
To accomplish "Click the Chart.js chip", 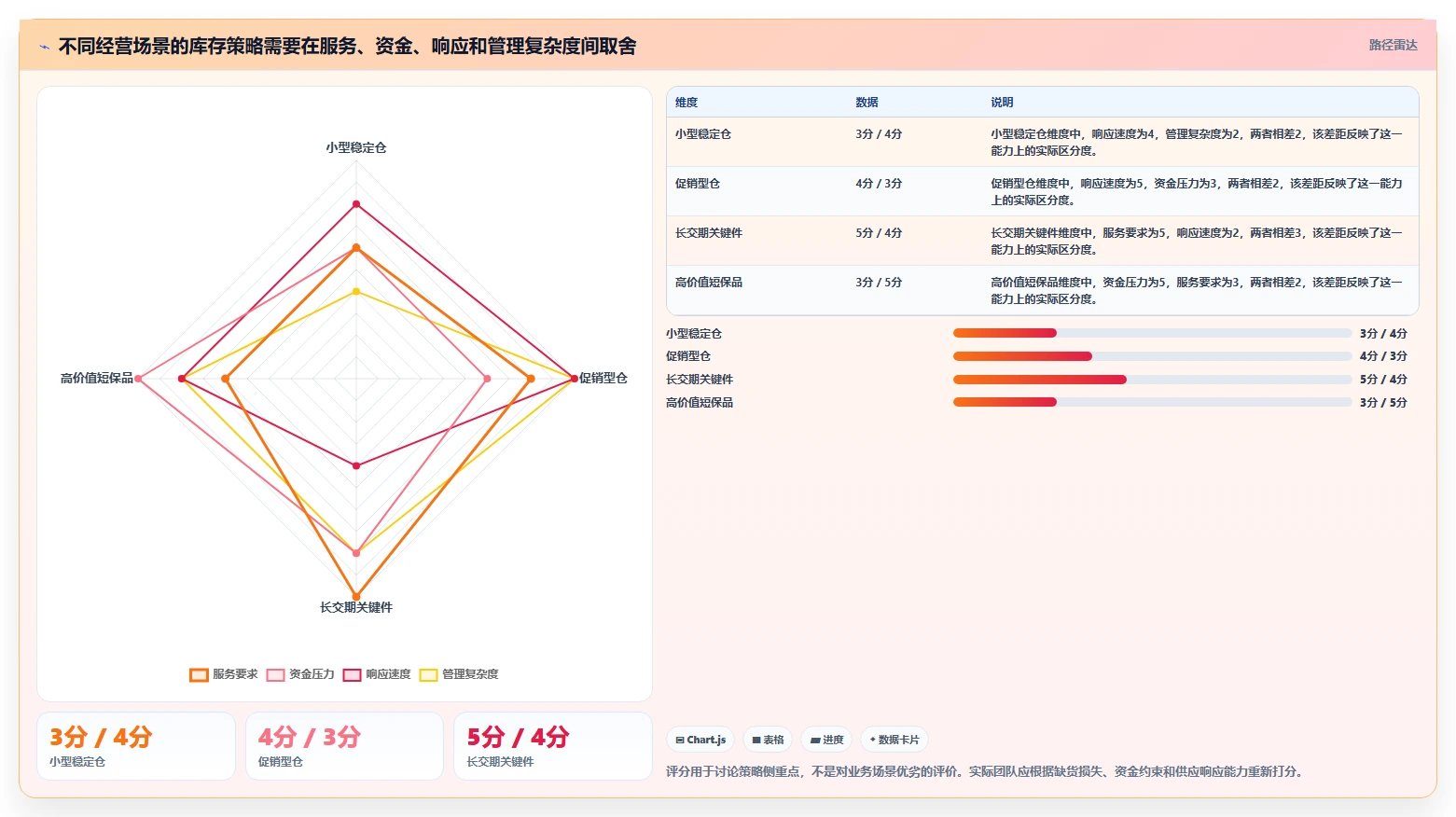I will tap(700, 740).
